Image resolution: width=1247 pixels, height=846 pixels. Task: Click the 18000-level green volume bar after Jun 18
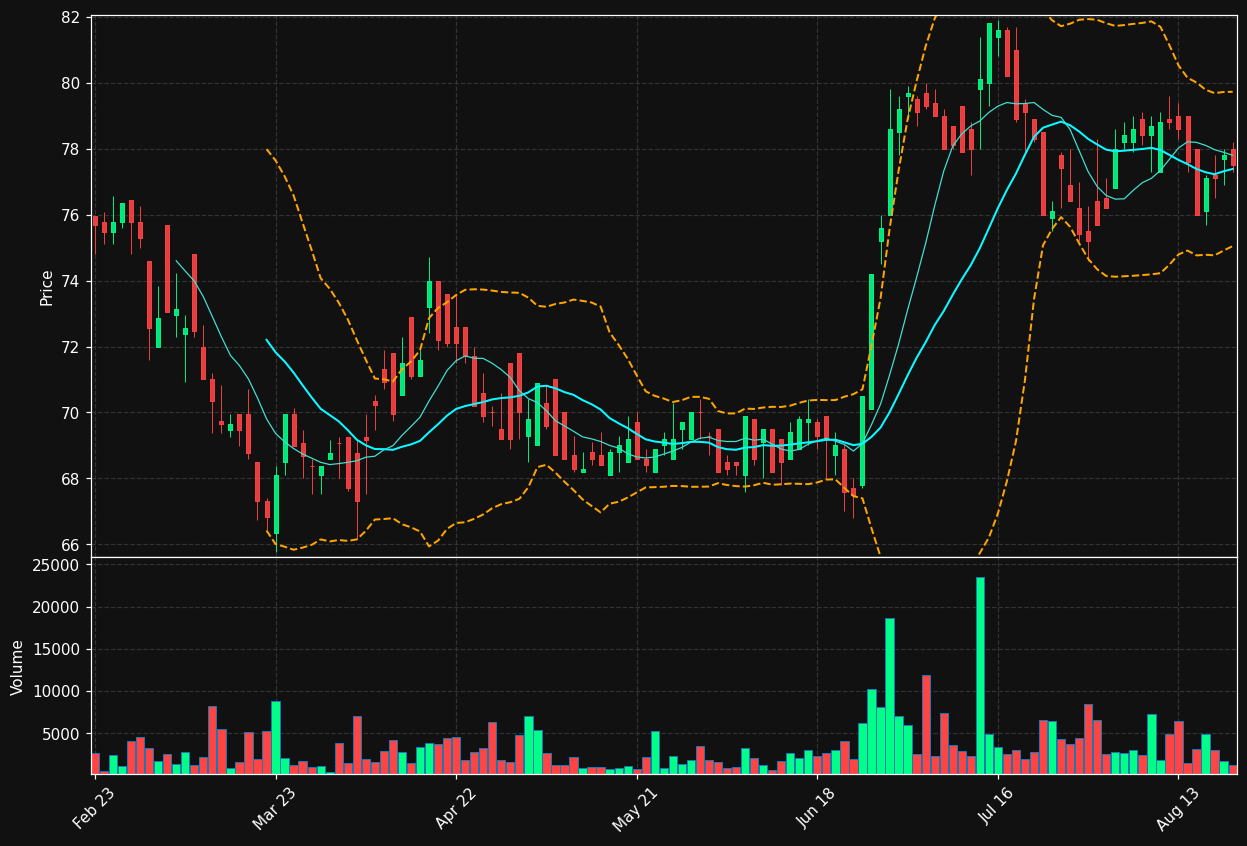coord(889,696)
